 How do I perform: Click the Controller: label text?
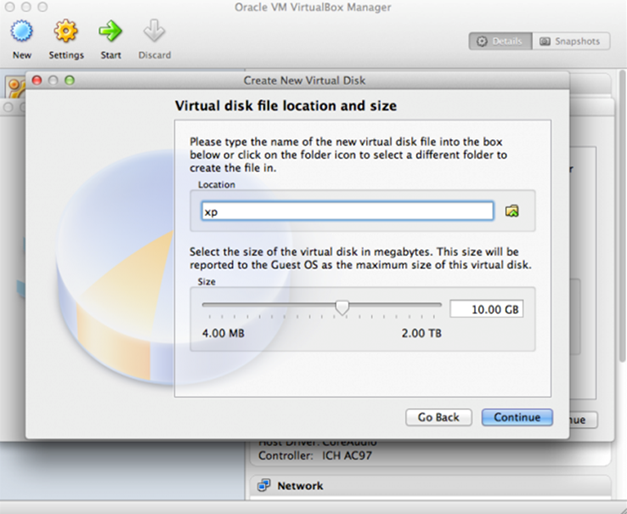pyautogui.click(x=286, y=456)
